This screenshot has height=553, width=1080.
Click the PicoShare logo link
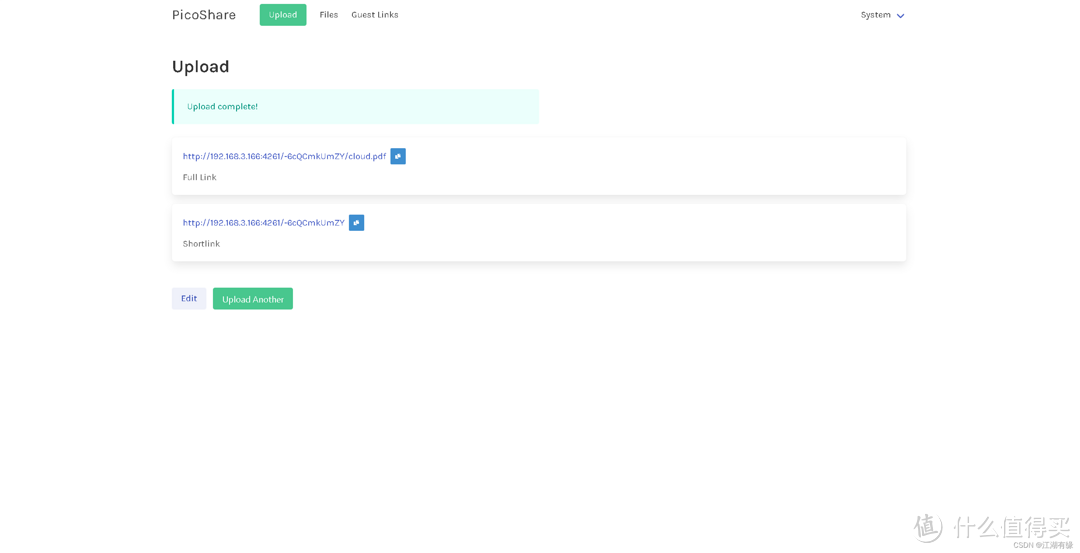[204, 15]
